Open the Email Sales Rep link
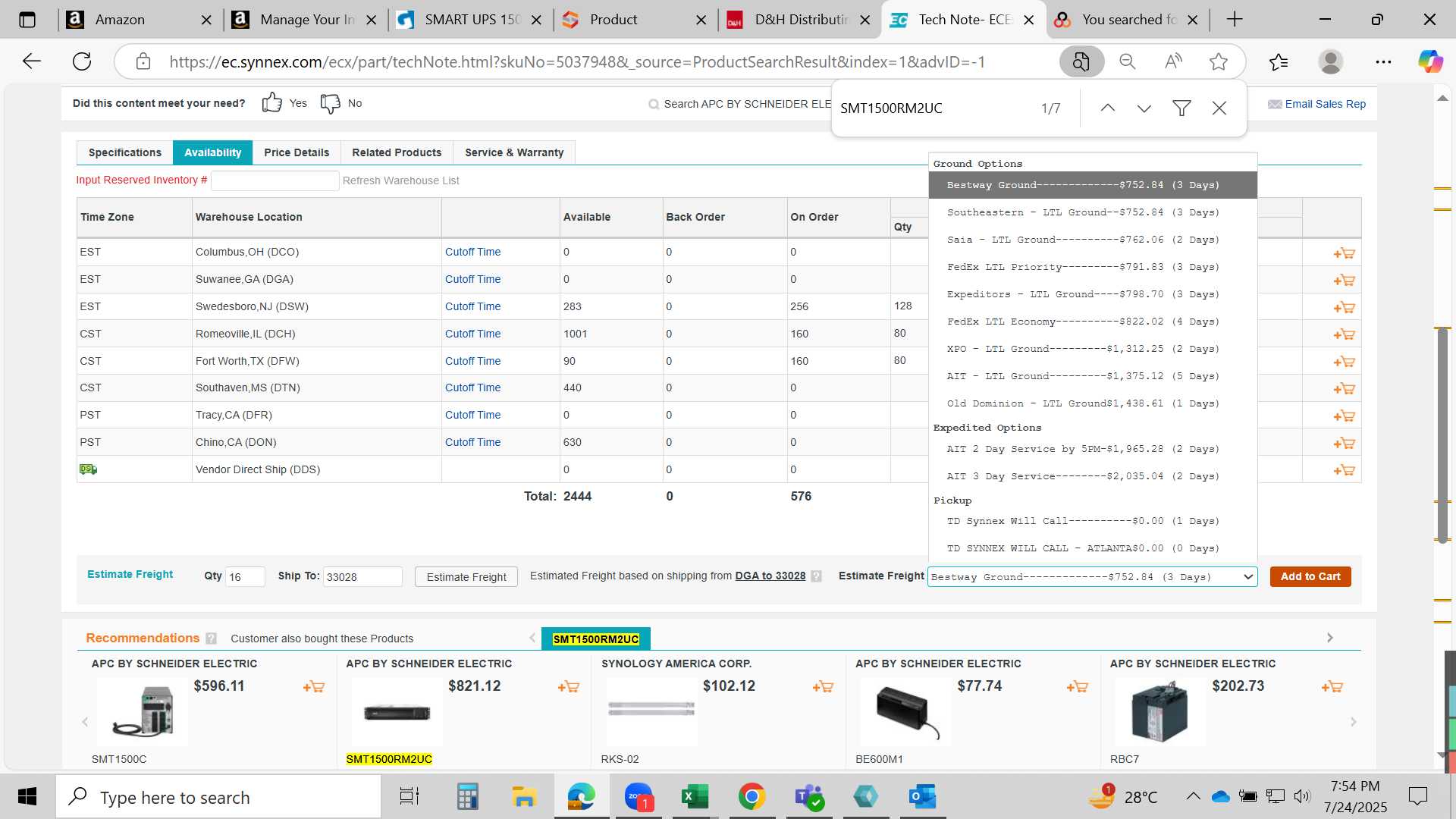 (1325, 104)
